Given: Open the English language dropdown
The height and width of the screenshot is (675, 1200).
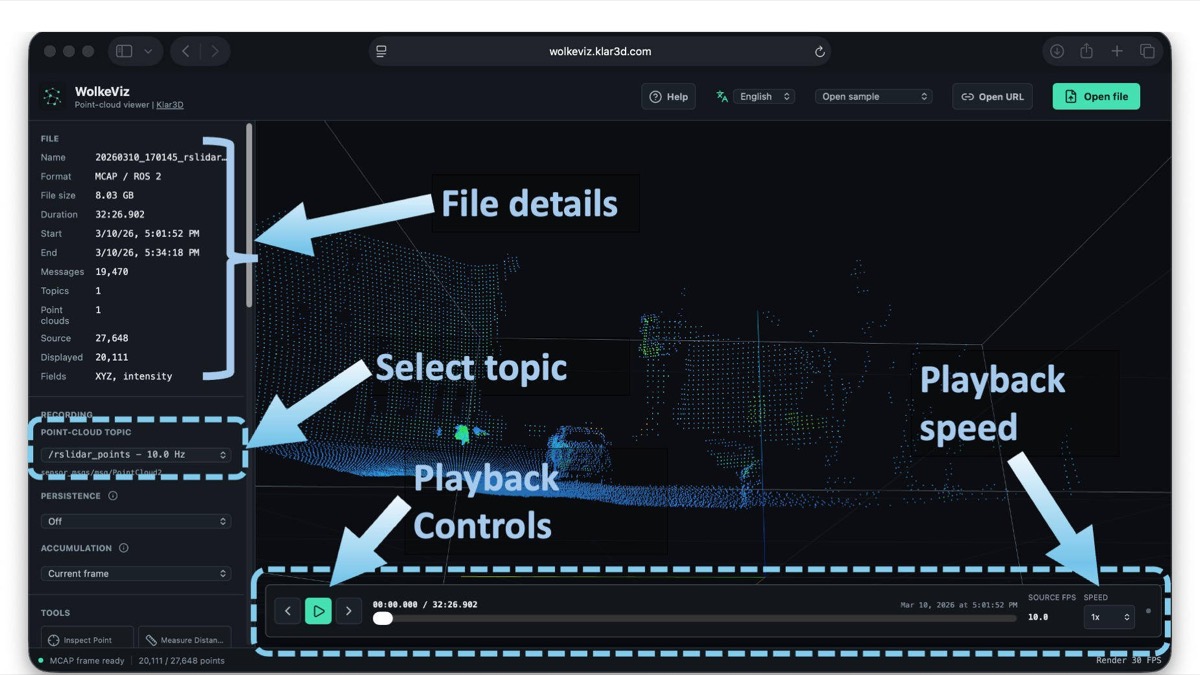Looking at the screenshot, I should (x=764, y=97).
